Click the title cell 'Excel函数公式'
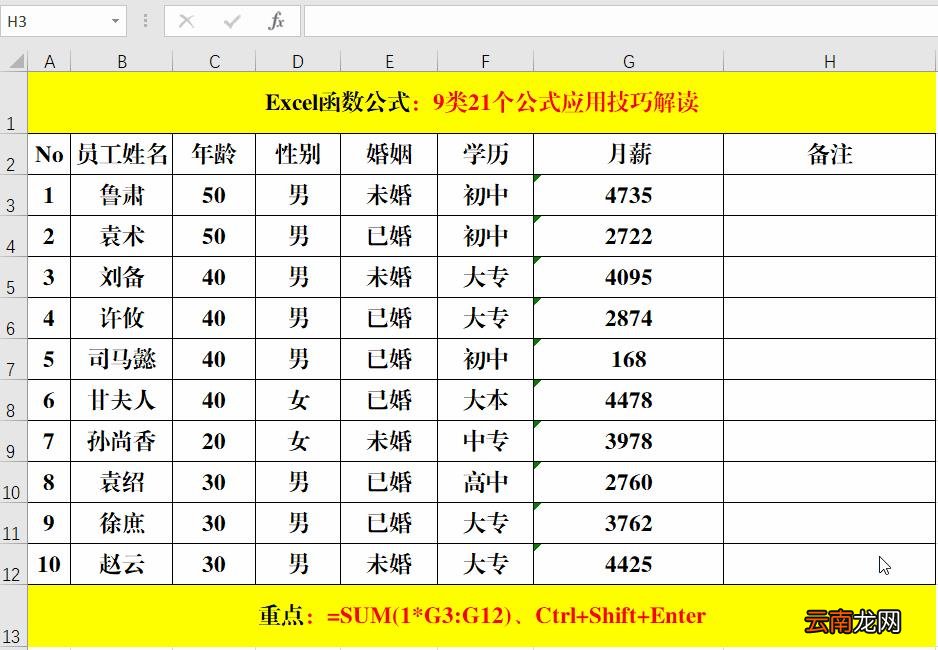 pyautogui.click(x=482, y=103)
